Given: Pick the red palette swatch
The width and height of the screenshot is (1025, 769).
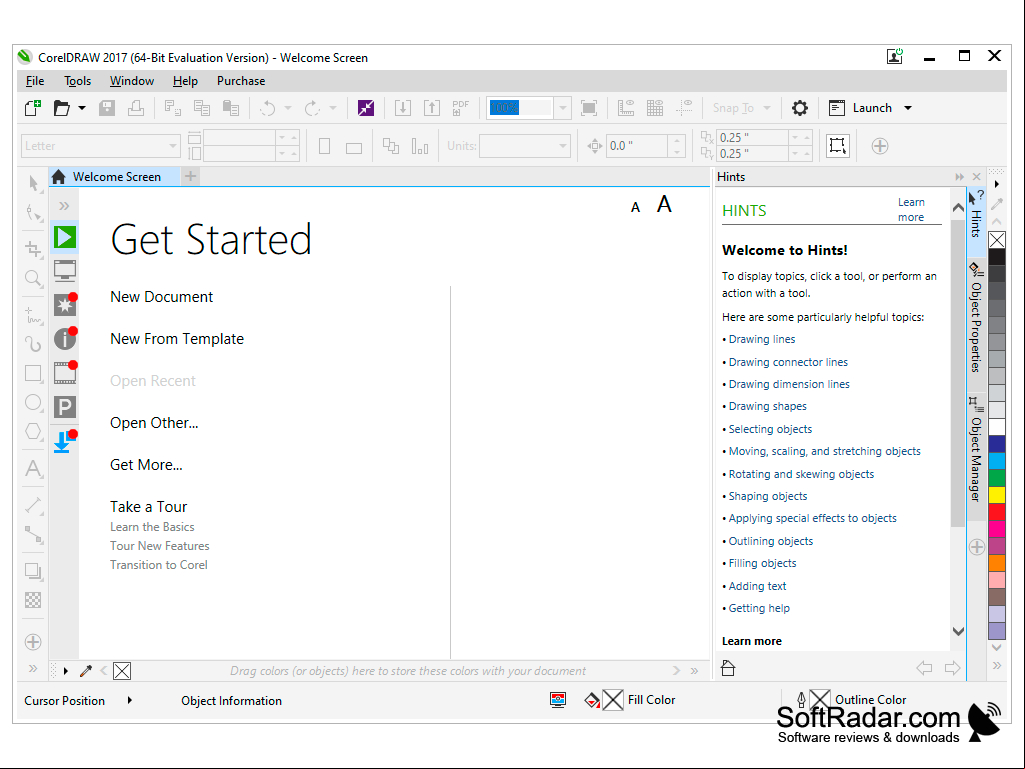Looking at the screenshot, I should point(997,511).
